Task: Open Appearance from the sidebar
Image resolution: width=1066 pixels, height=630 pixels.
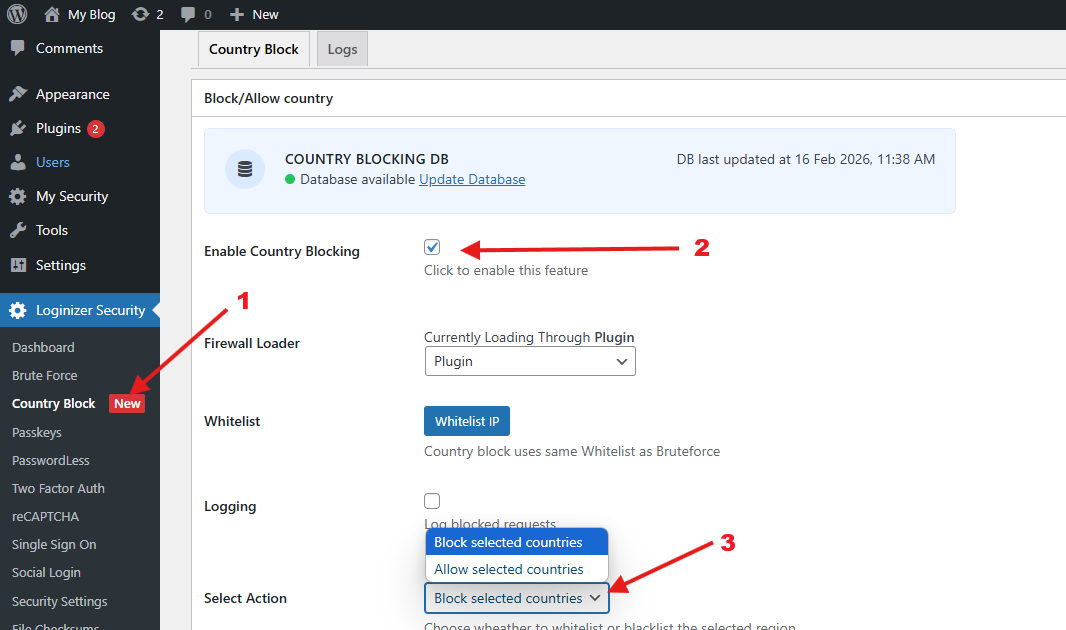Action: (72, 94)
